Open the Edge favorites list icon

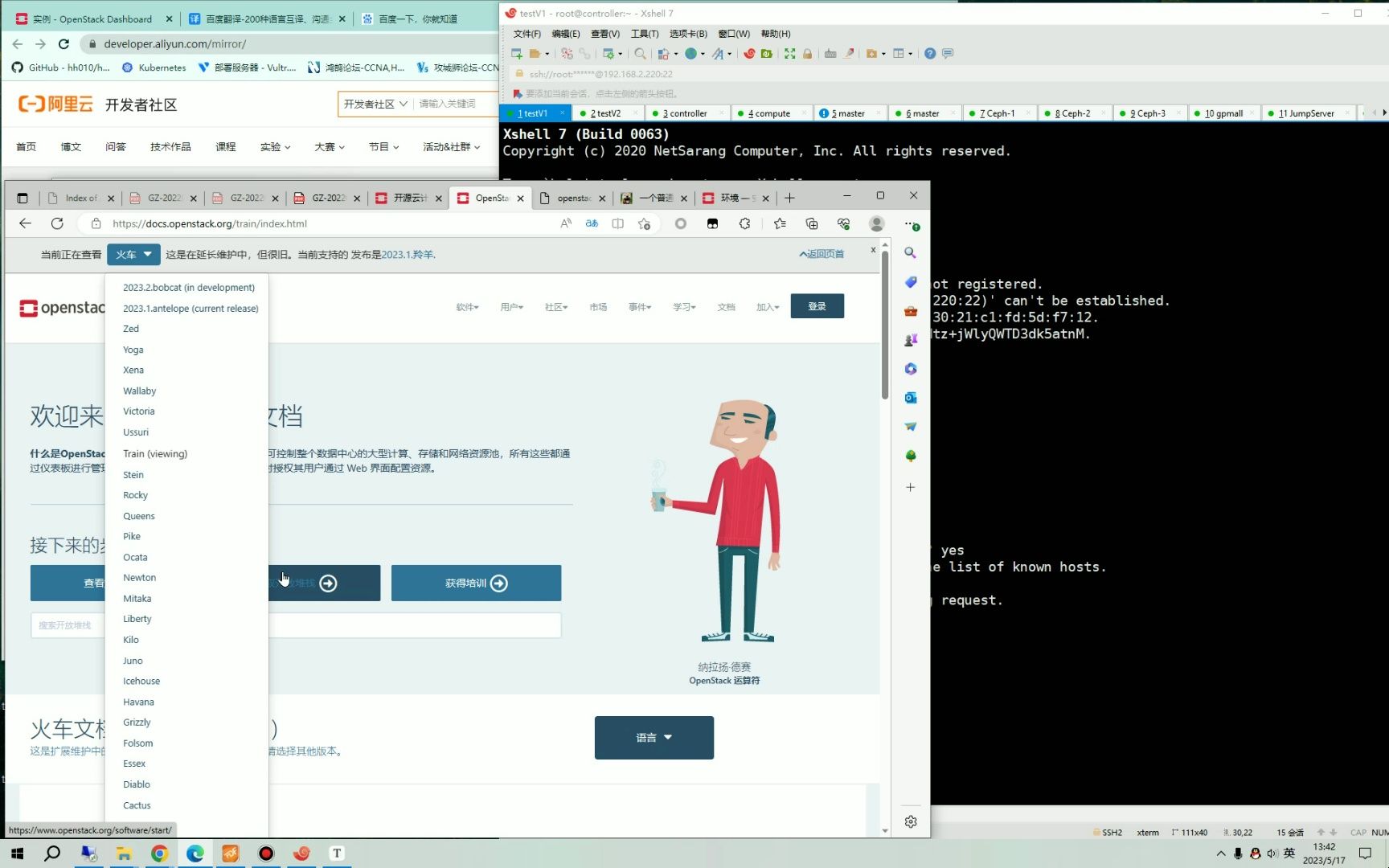(779, 223)
